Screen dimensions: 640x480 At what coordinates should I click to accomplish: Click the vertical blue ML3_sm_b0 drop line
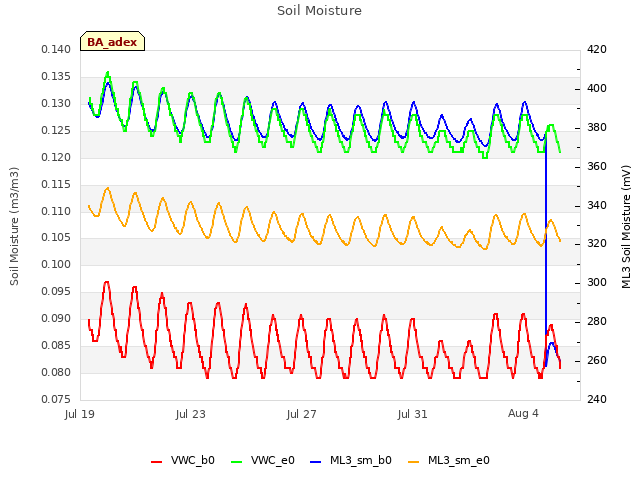pyautogui.click(x=546, y=249)
